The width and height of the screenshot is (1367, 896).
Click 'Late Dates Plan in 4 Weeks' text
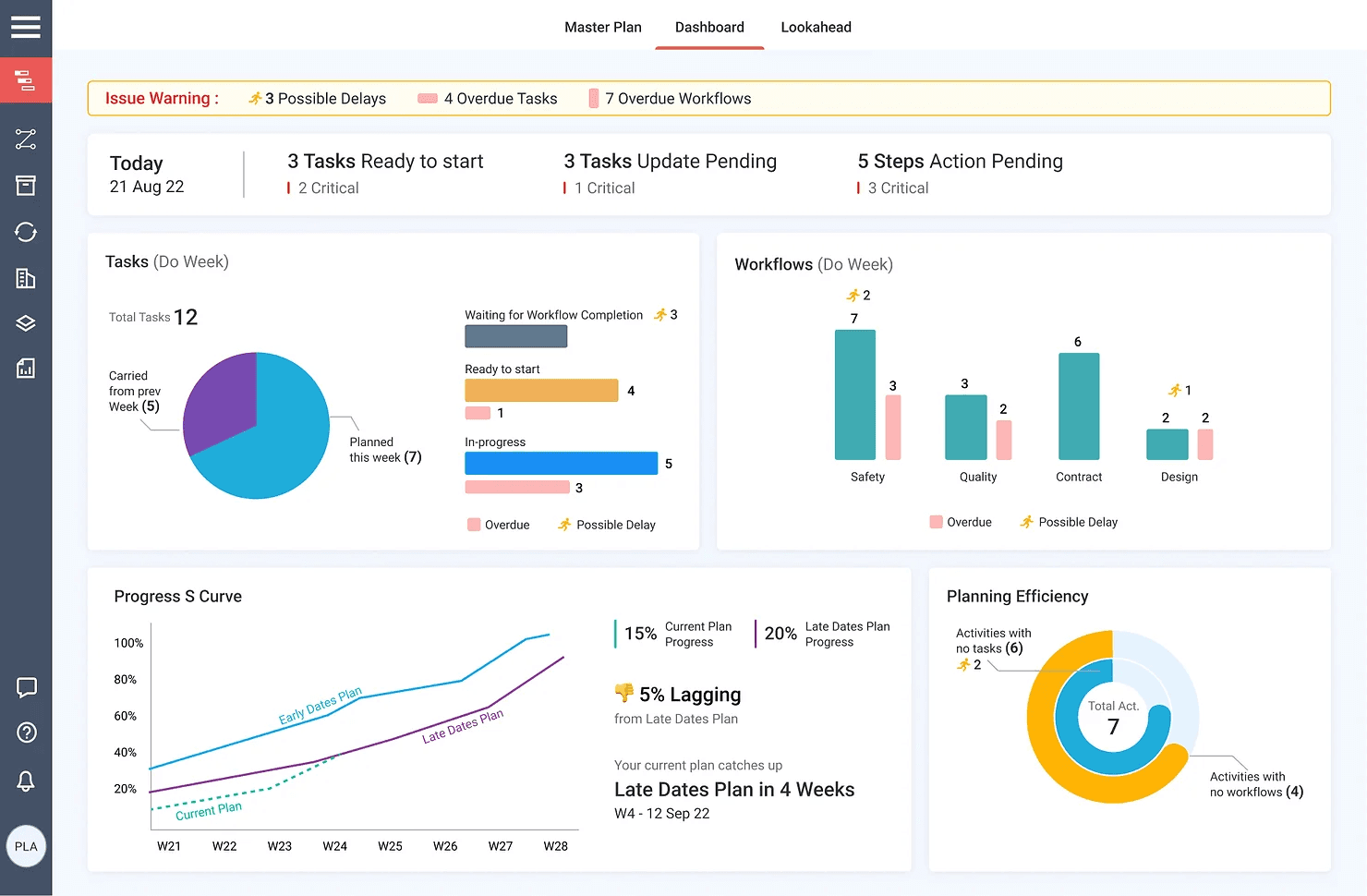(734, 790)
